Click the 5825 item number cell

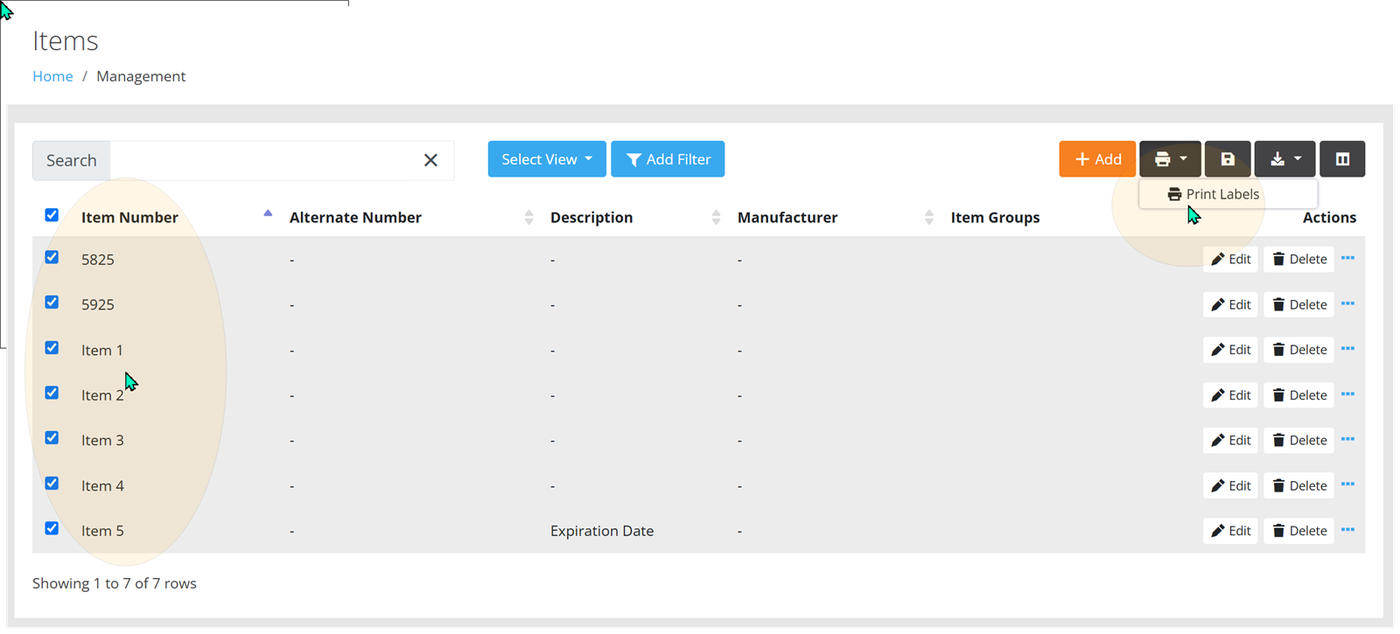(x=98, y=260)
